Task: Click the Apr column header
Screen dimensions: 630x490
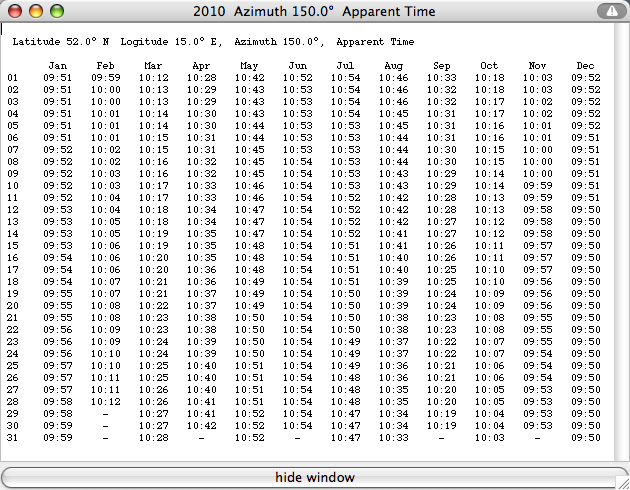Action: pyautogui.click(x=202, y=66)
